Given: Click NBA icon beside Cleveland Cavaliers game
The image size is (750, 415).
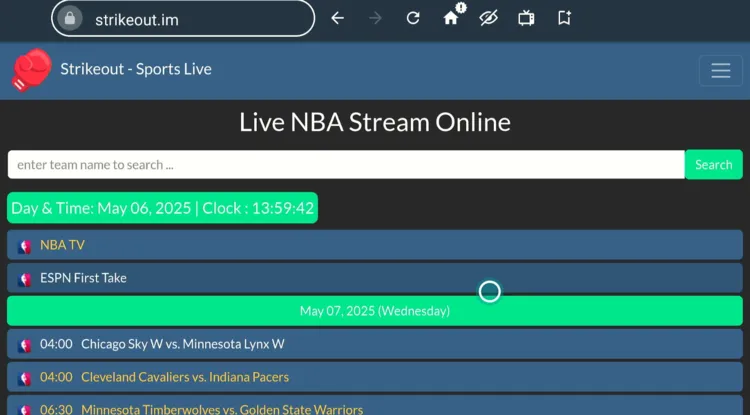Looking at the screenshot, I should pos(24,379).
